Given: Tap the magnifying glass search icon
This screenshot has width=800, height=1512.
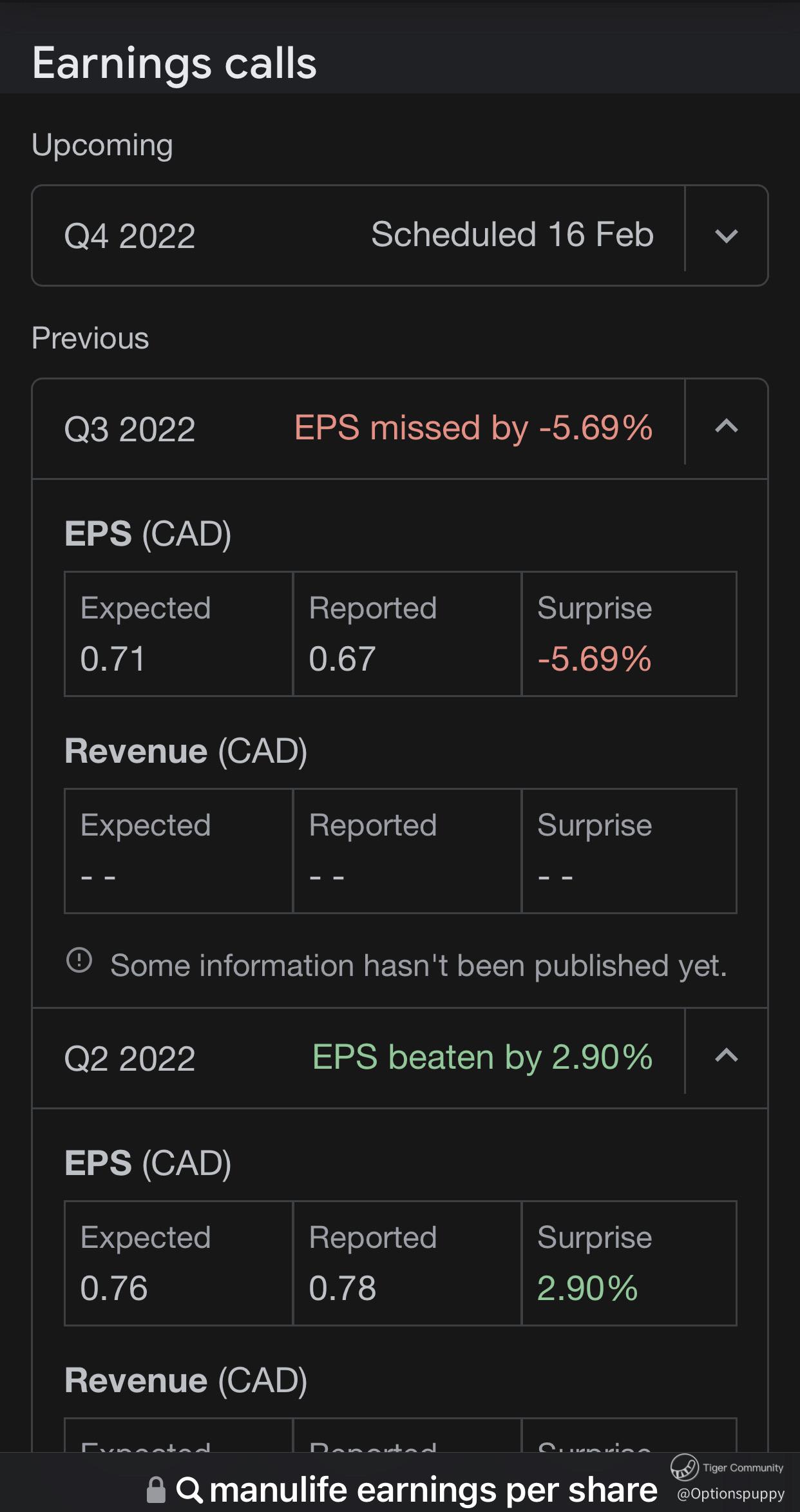Looking at the screenshot, I should (189, 1489).
